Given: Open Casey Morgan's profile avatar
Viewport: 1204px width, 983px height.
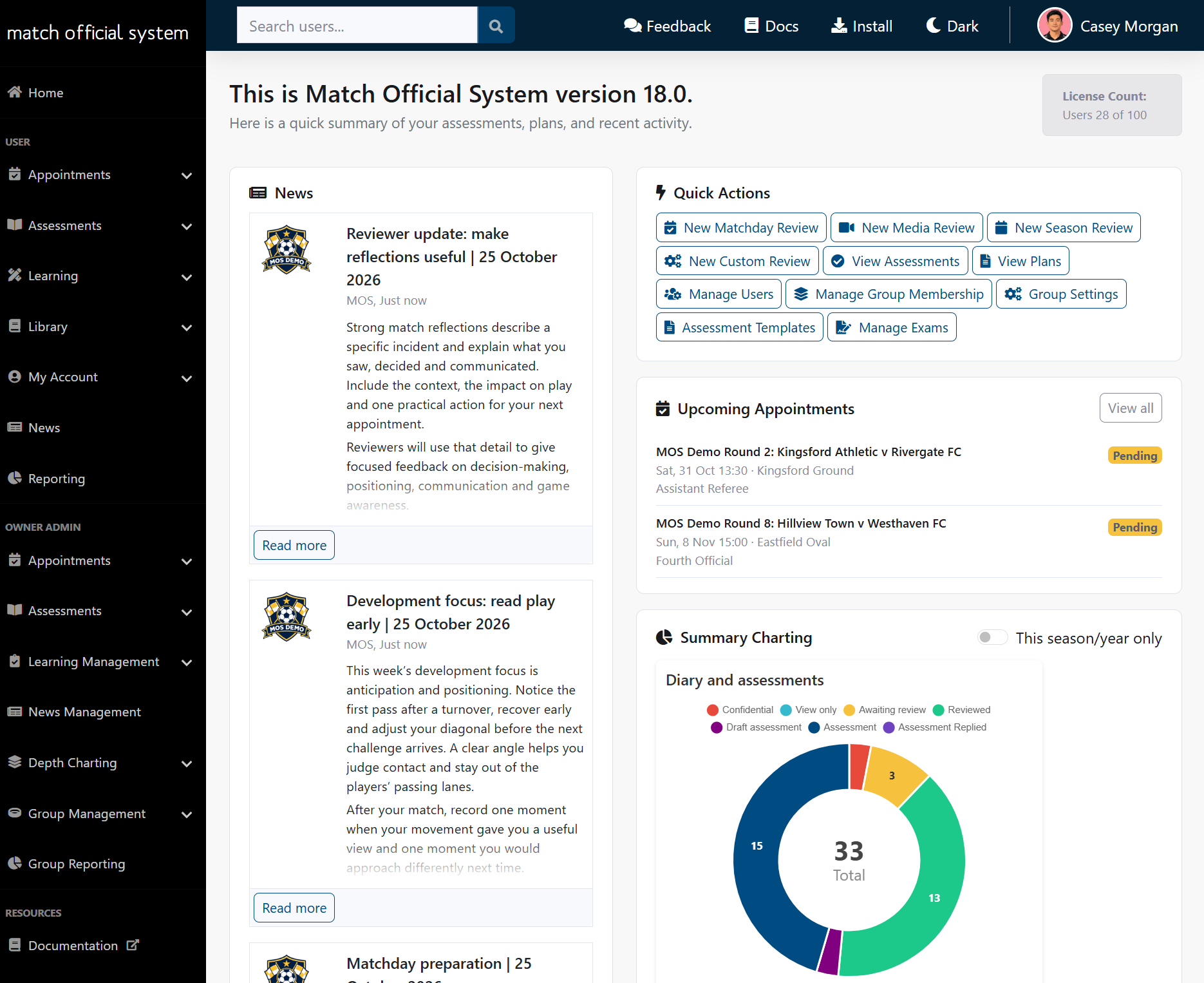Looking at the screenshot, I should (x=1055, y=26).
